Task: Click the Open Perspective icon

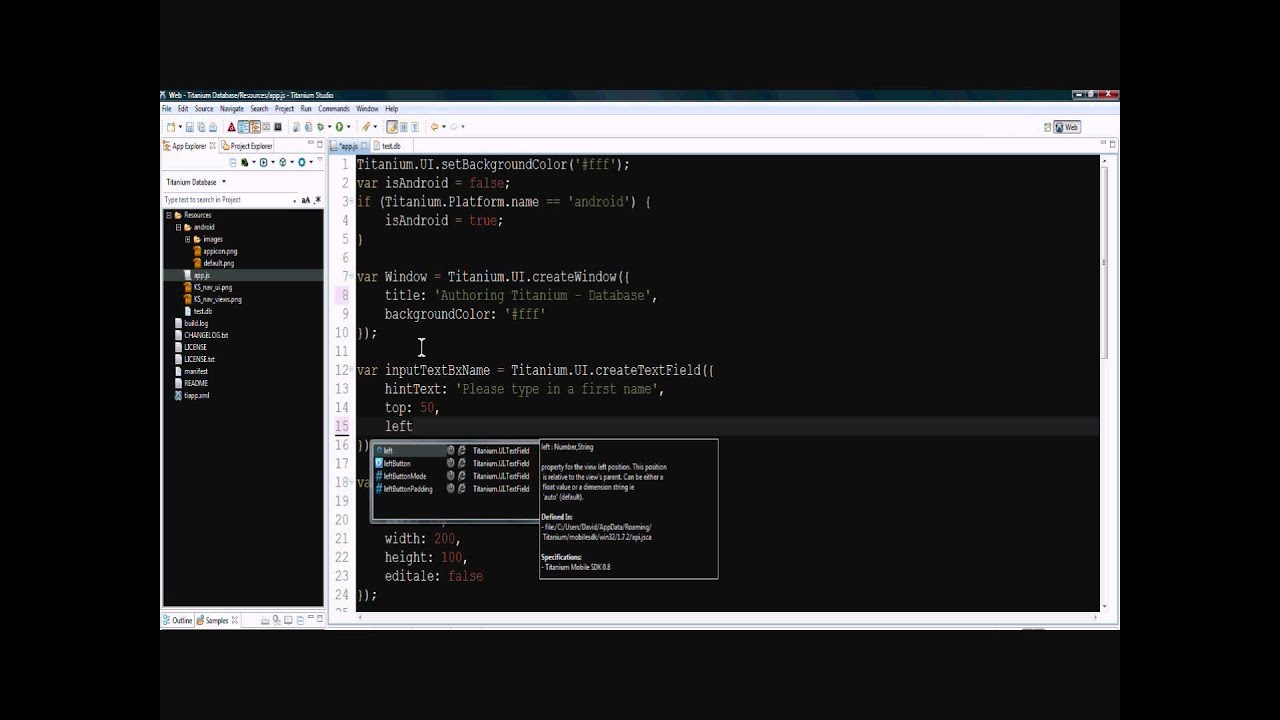Action: pos(1047,127)
